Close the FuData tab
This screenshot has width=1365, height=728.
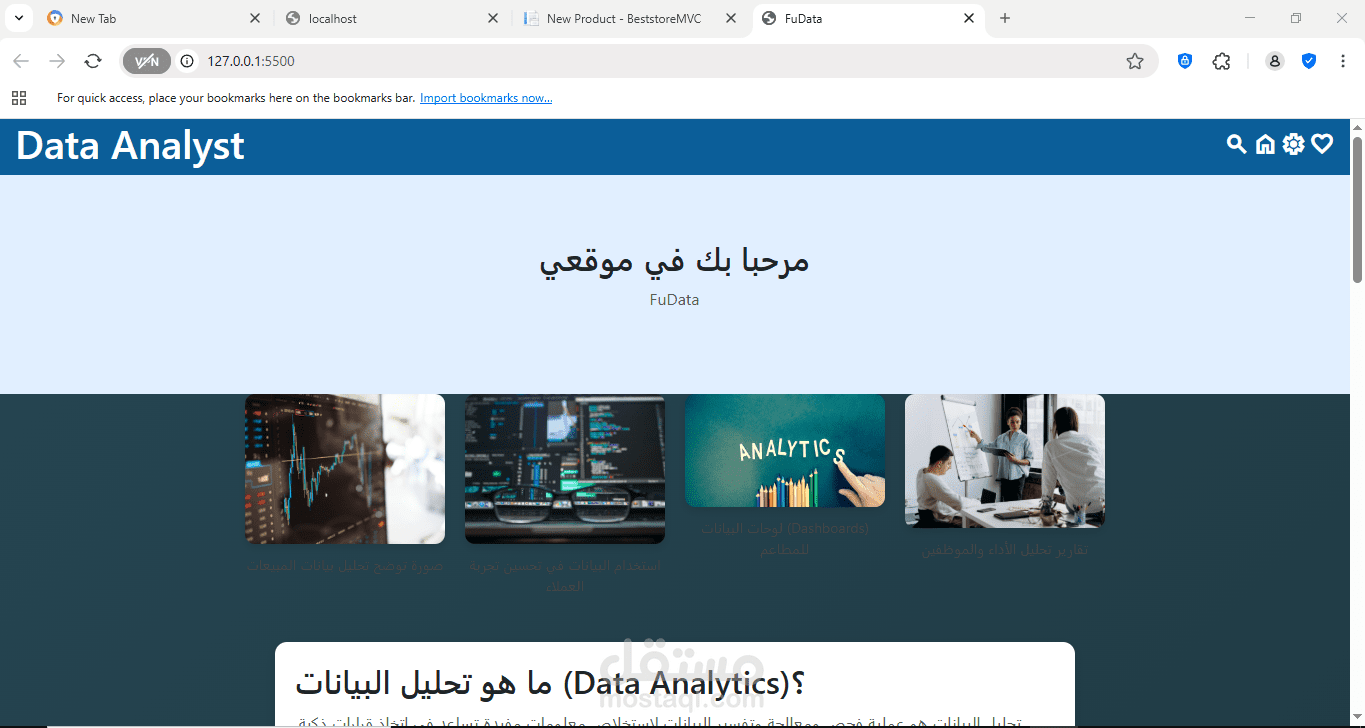969,18
